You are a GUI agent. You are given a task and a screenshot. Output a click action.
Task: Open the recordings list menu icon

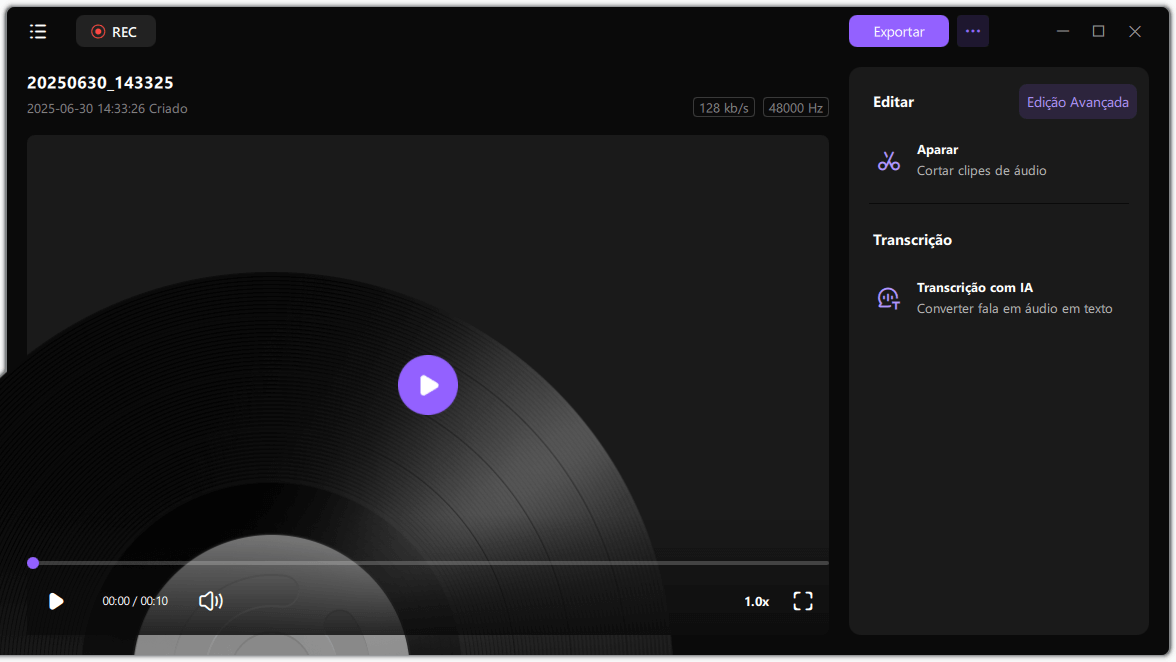click(38, 31)
